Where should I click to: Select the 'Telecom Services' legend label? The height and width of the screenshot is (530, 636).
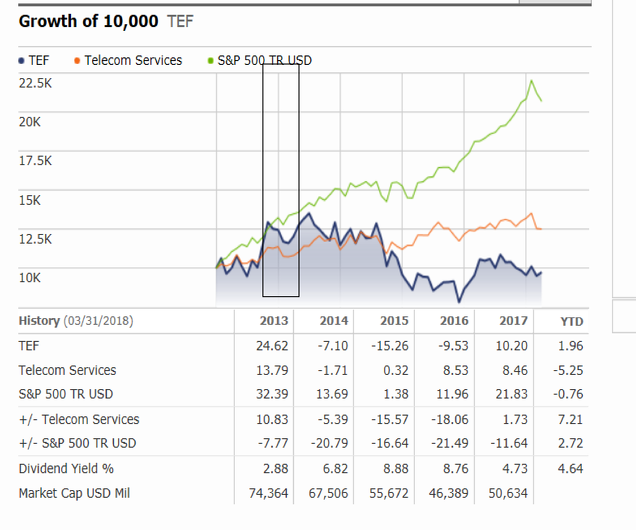point(133,61)
